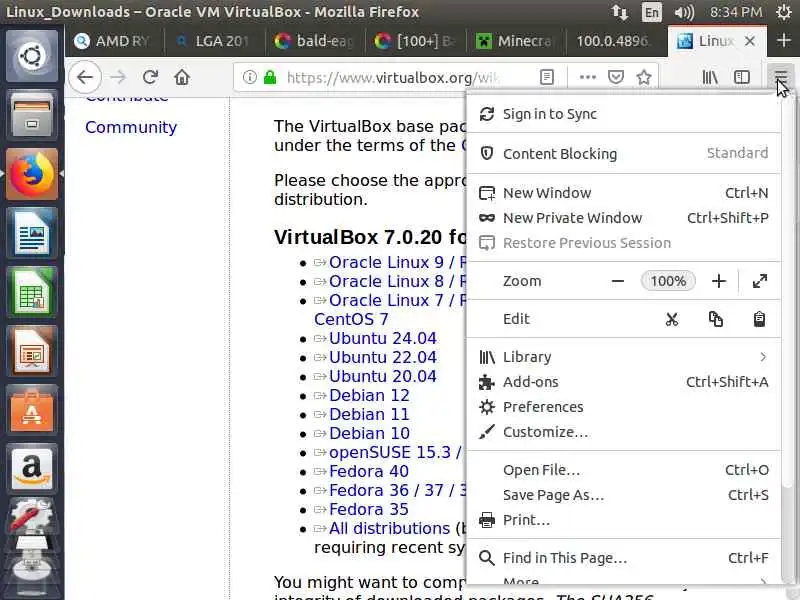Image resolution: width=800 pixels, height=600 pixels.
Task: Select Print… menu entry
Action: pos(623,520)
